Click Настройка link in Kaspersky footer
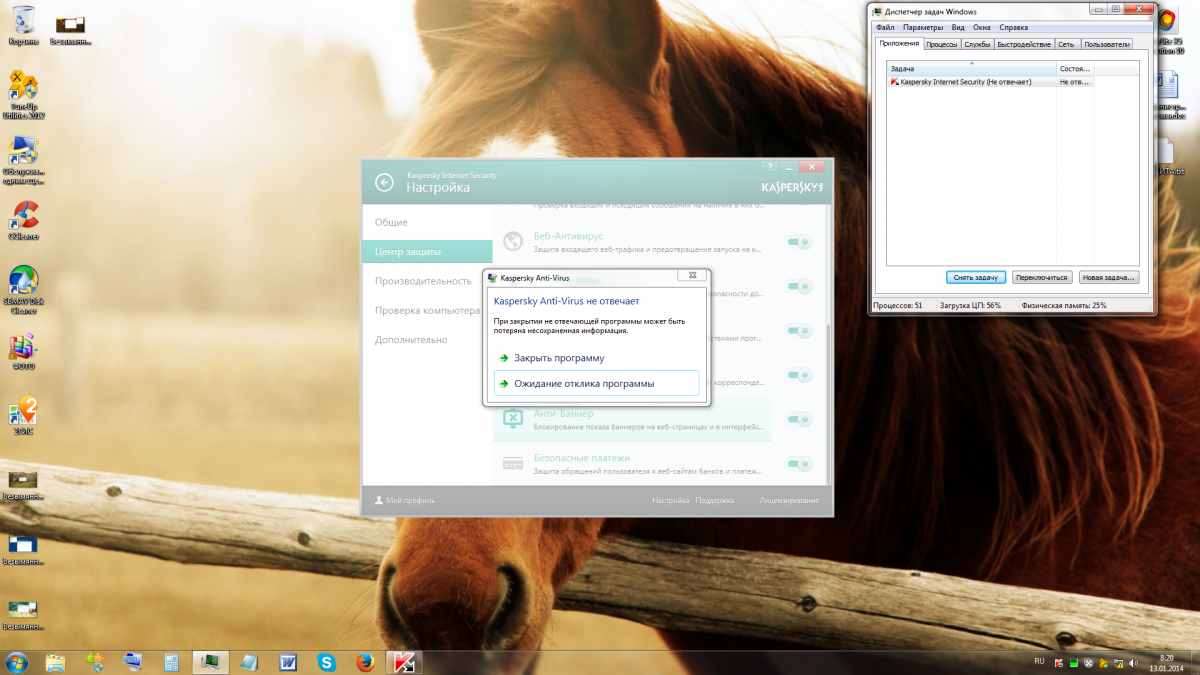 point(671,500)
